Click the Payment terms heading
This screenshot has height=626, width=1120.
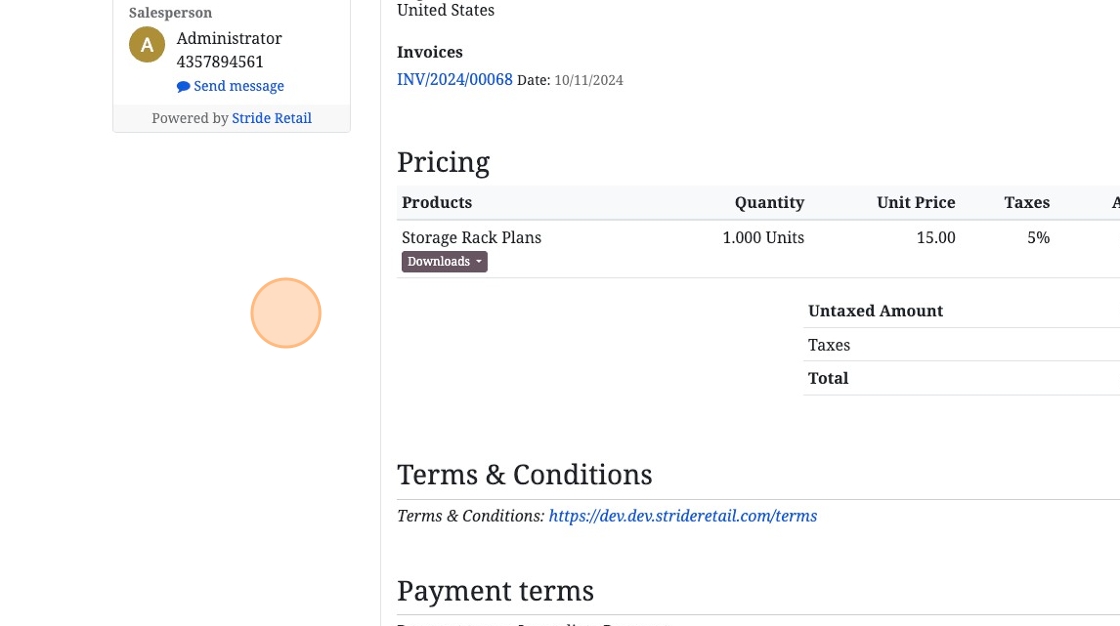[x=495, y=591]
